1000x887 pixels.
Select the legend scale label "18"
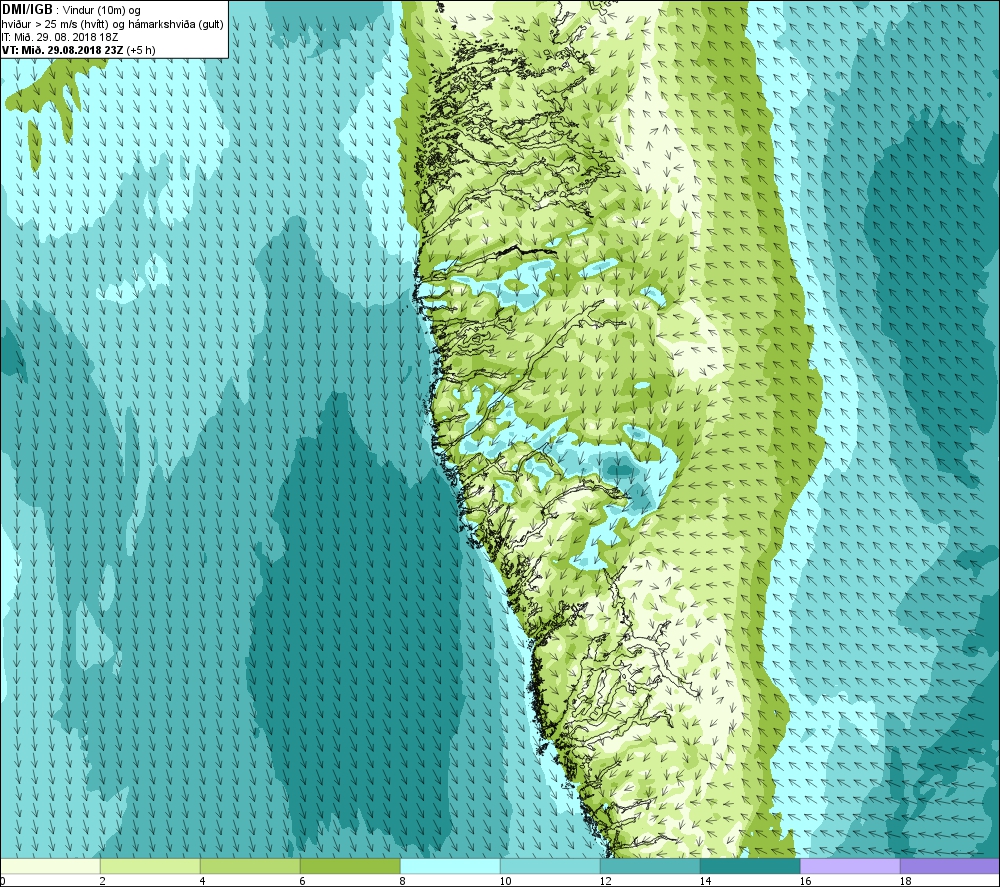pyautogui.click(x=906, y=881)
